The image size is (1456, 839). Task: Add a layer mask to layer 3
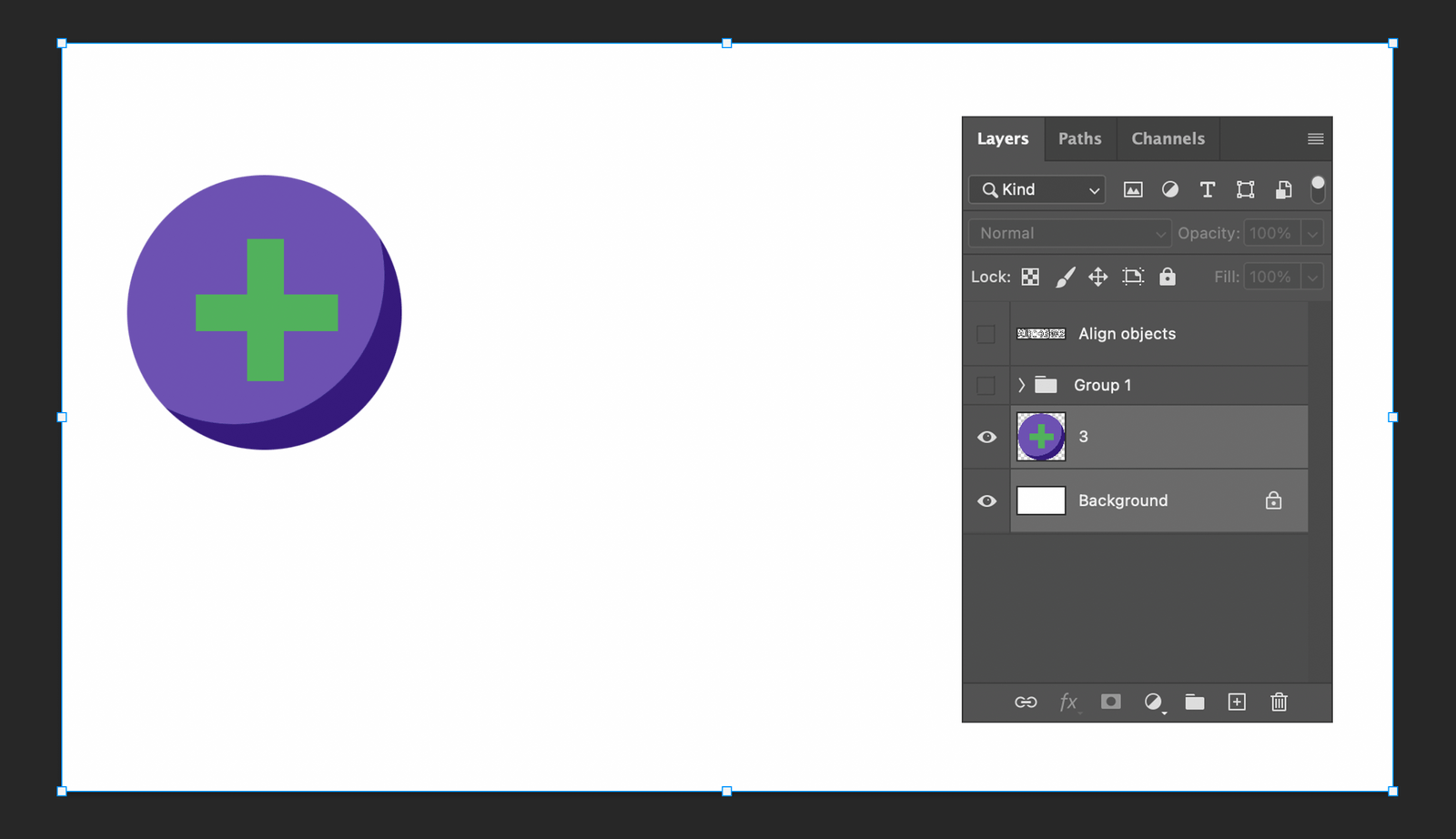click(1110, 702)
